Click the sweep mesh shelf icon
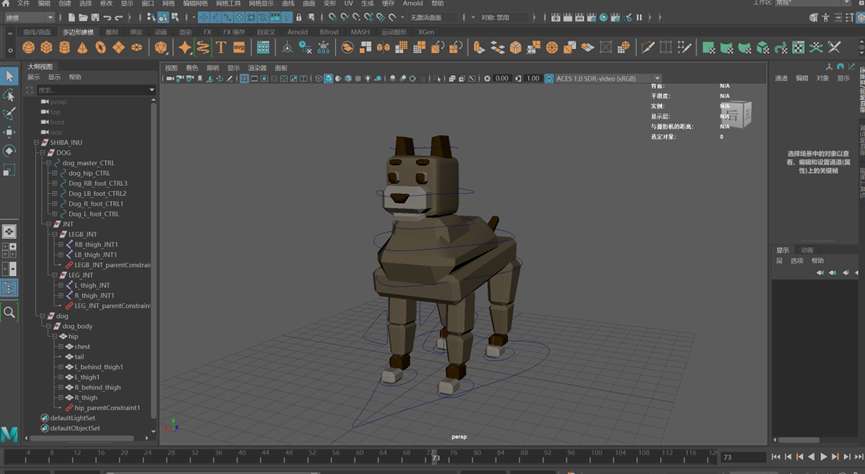 [203, 47]
